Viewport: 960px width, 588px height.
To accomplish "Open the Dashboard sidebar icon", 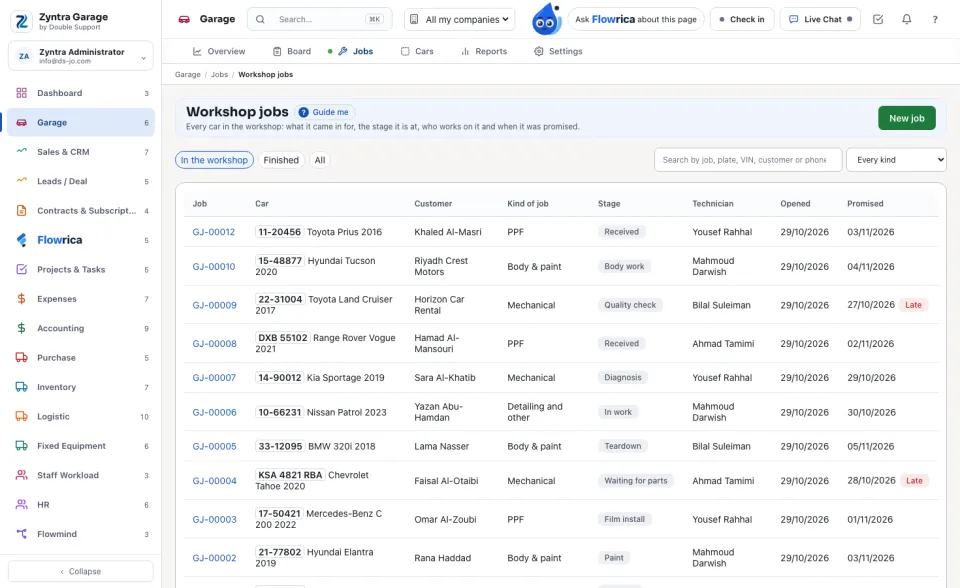I will pos(21,93).
